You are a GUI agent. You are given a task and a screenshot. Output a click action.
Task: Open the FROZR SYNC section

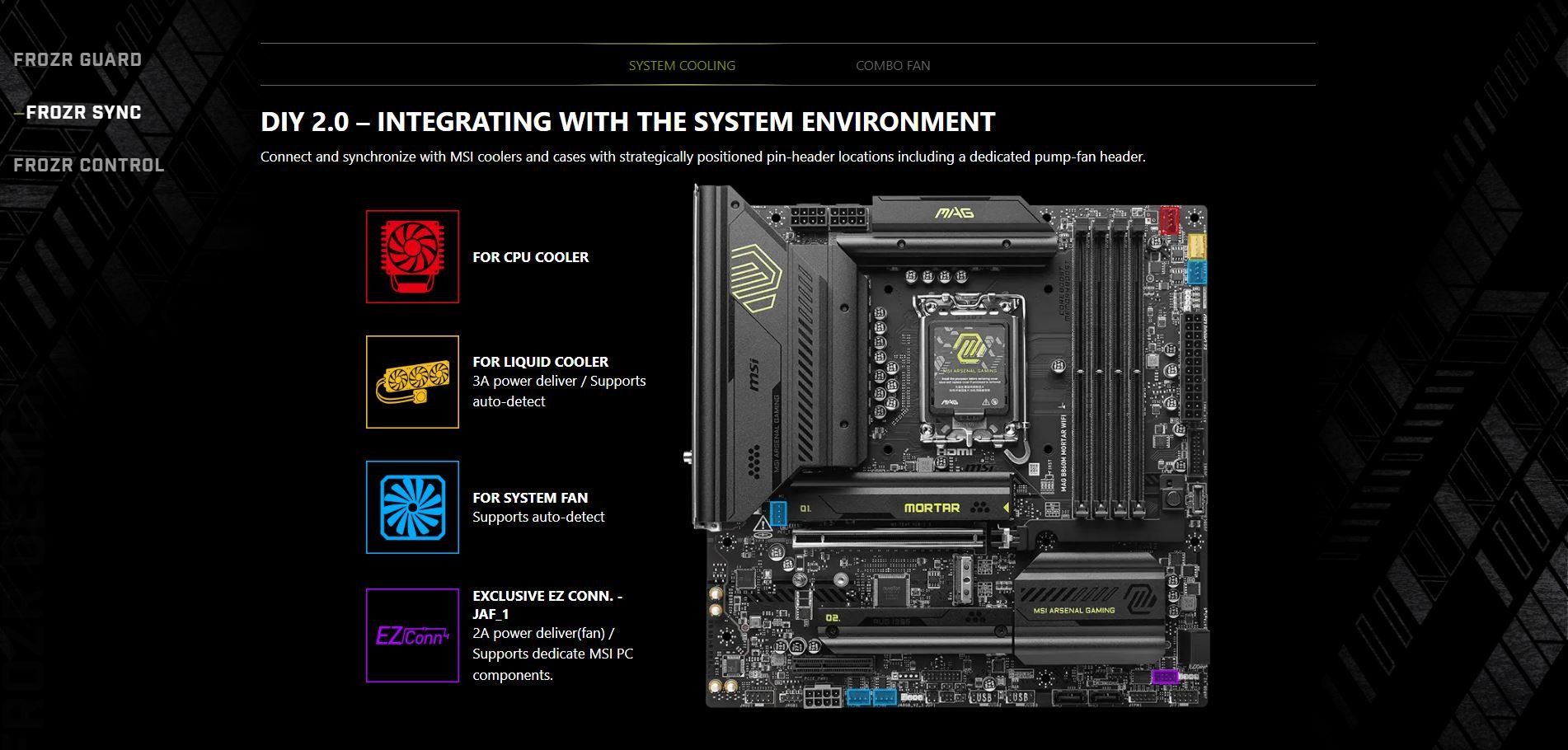83,112
